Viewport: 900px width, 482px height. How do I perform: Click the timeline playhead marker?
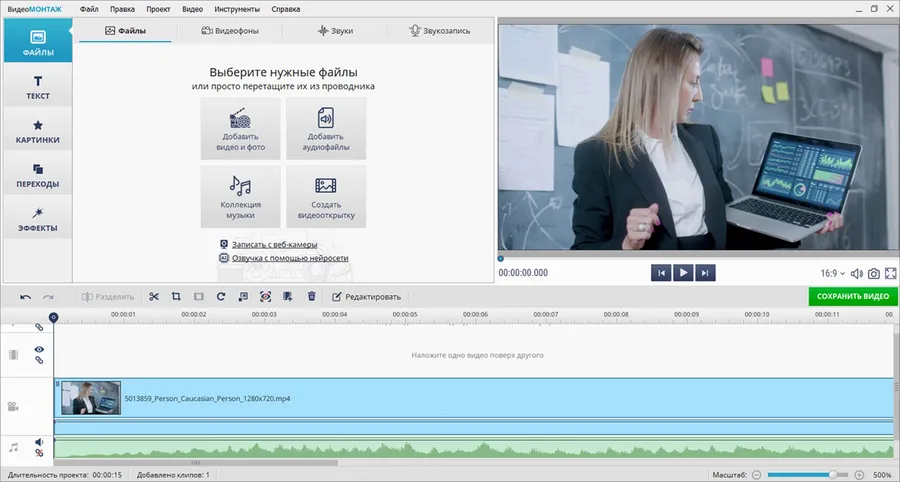(53, 317)
